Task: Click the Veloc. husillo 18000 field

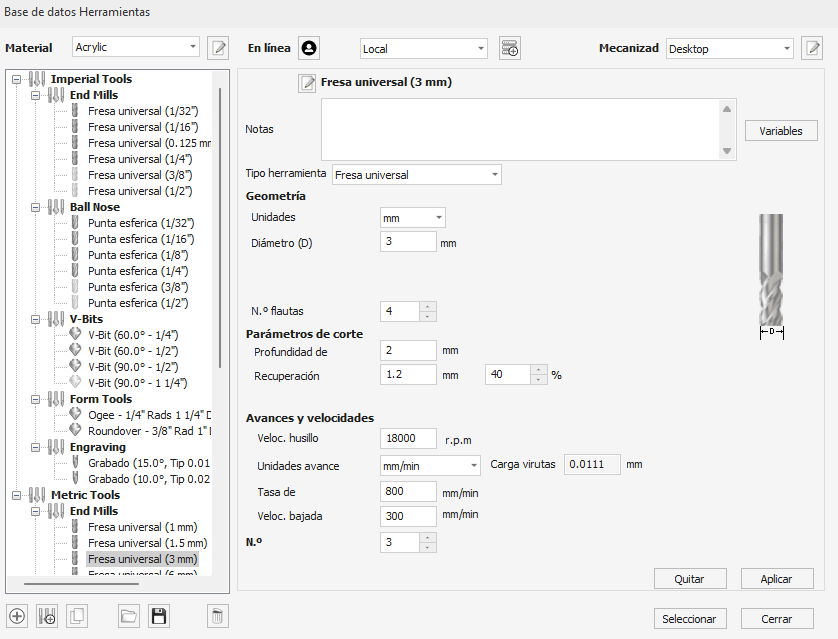Action: coord(408,438)
